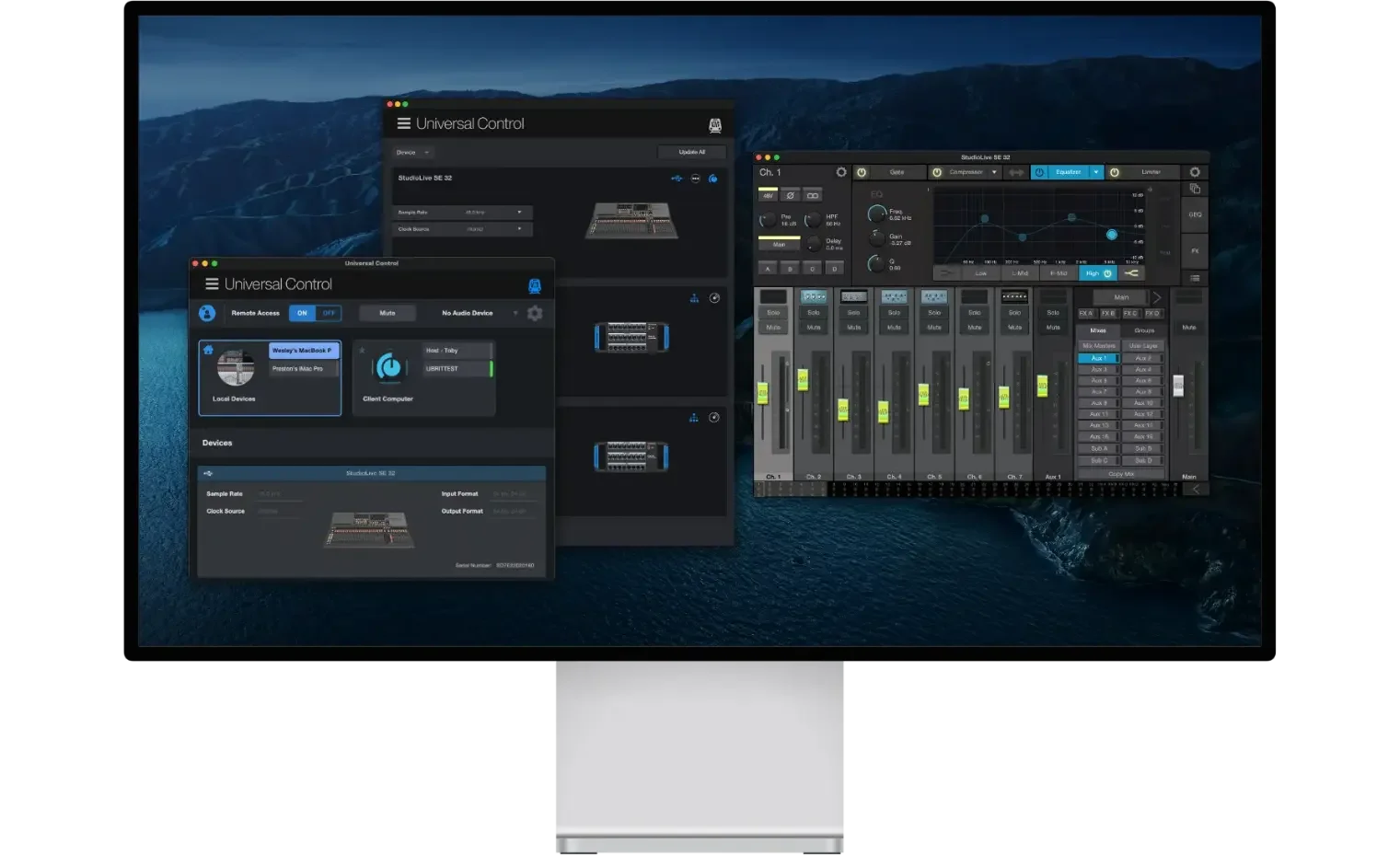Viewport: 1400px width, 855px height.
Task: Click high shelf filter icon in EQ band row
Action: pos(1131,273)
